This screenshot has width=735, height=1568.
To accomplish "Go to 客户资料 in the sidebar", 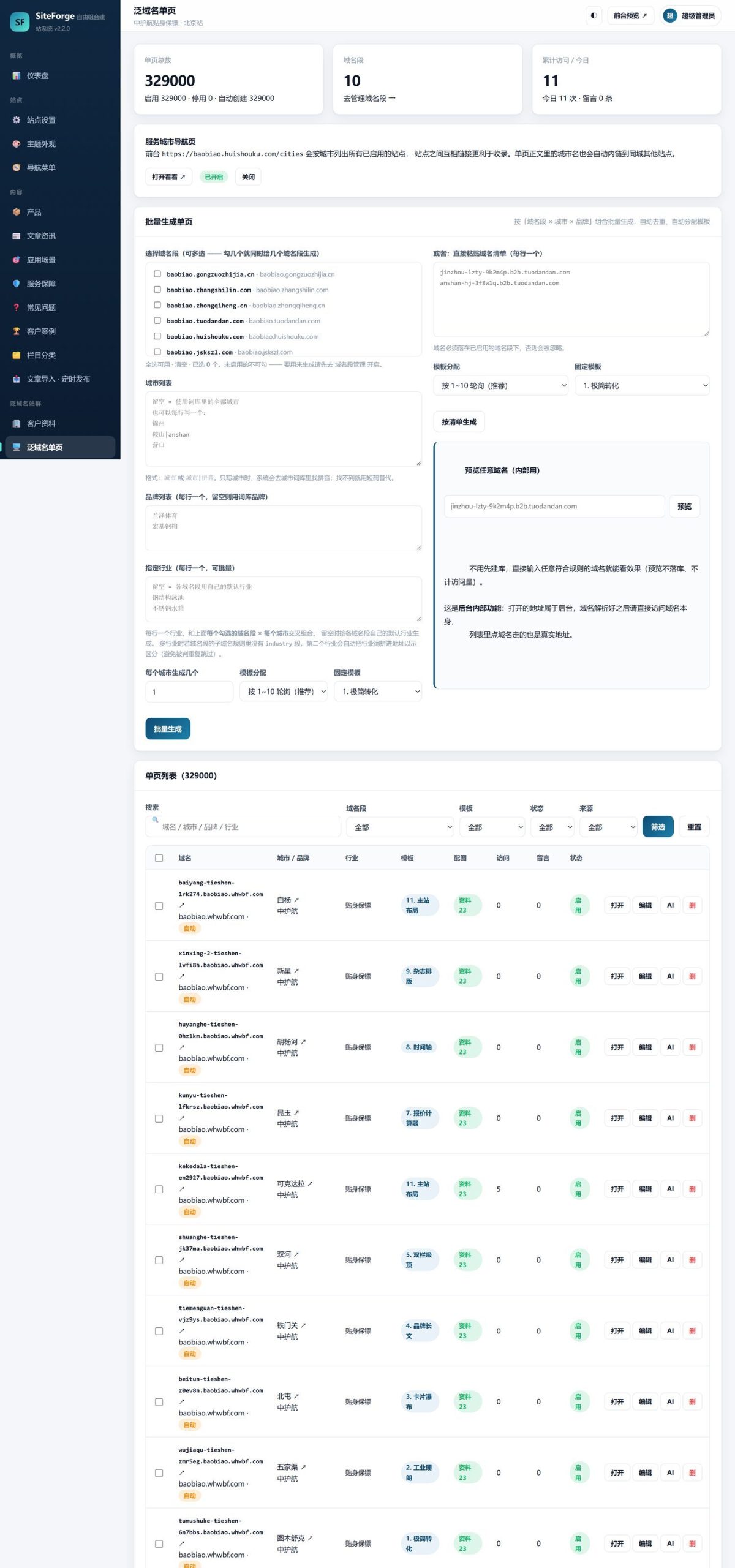I will pyautogui.click(x=60, y=423).
